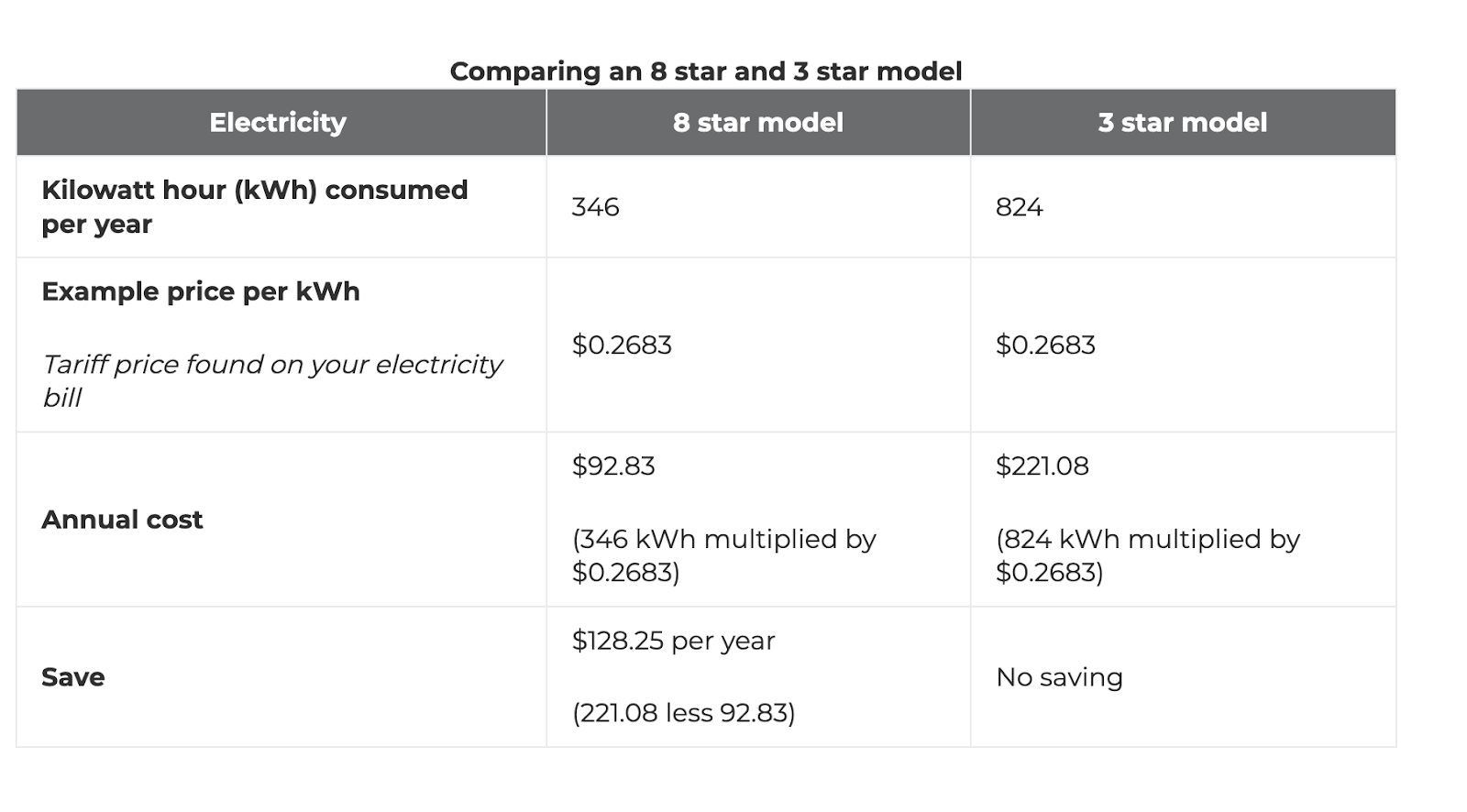1467x812 pixels.
Task: Click the '$128.25 per year' saving value
Action: click(x=674, y=641)
